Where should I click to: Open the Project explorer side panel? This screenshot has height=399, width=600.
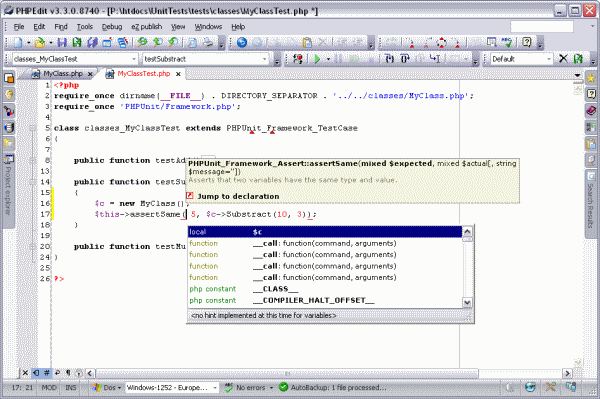[8, 190]
